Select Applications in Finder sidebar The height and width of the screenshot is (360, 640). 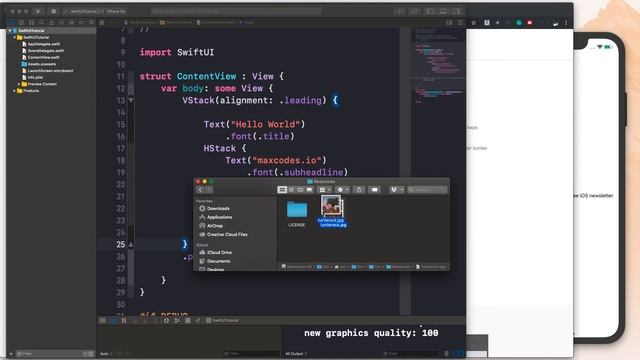(x=216, y=217)
